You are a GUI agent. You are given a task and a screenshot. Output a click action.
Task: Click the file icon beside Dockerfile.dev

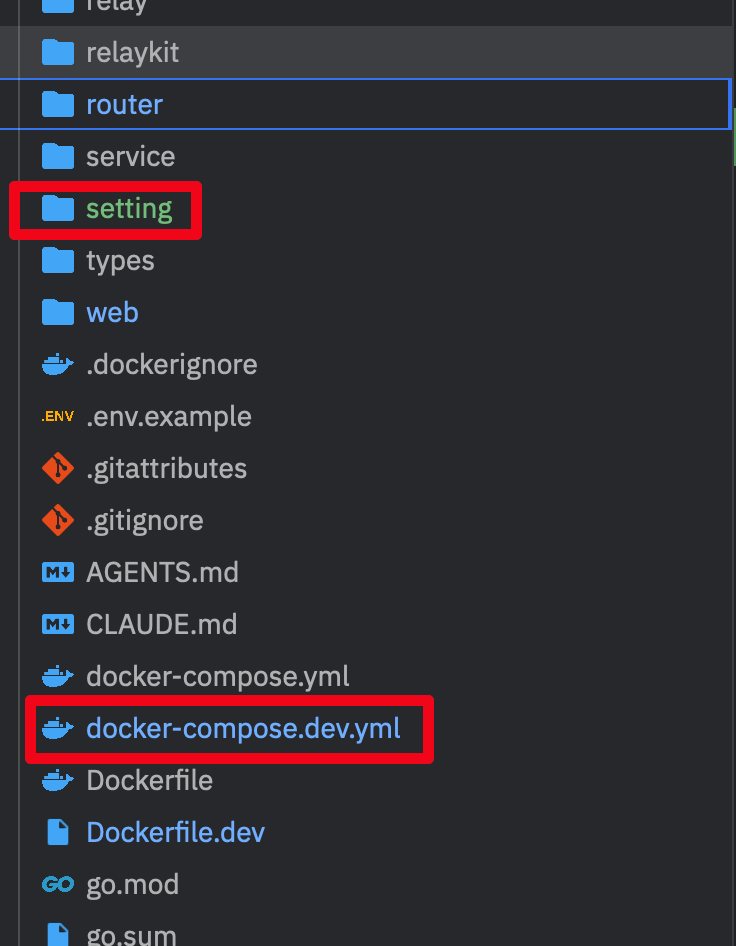tap(58, 832)
